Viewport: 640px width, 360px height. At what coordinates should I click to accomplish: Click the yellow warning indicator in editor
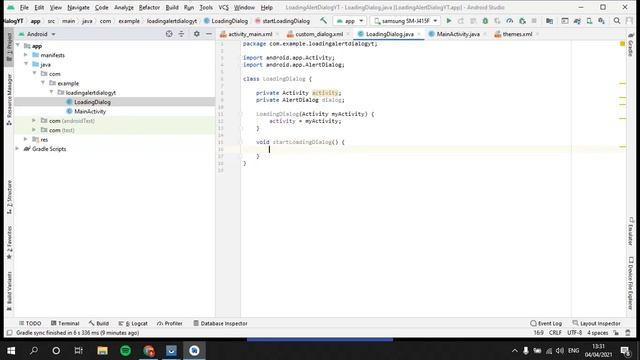(x=622, y=43)
